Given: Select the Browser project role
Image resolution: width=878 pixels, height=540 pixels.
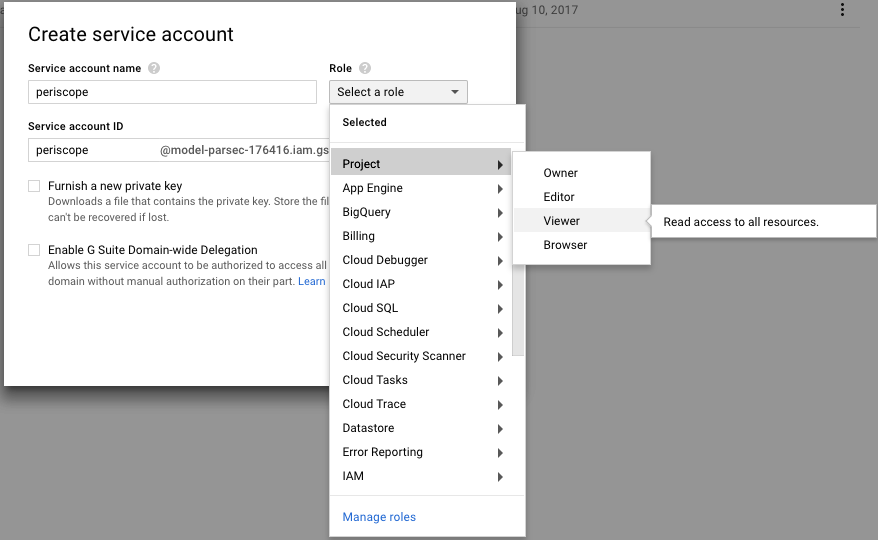Looking at the screenshot, I should pos(565,245).
